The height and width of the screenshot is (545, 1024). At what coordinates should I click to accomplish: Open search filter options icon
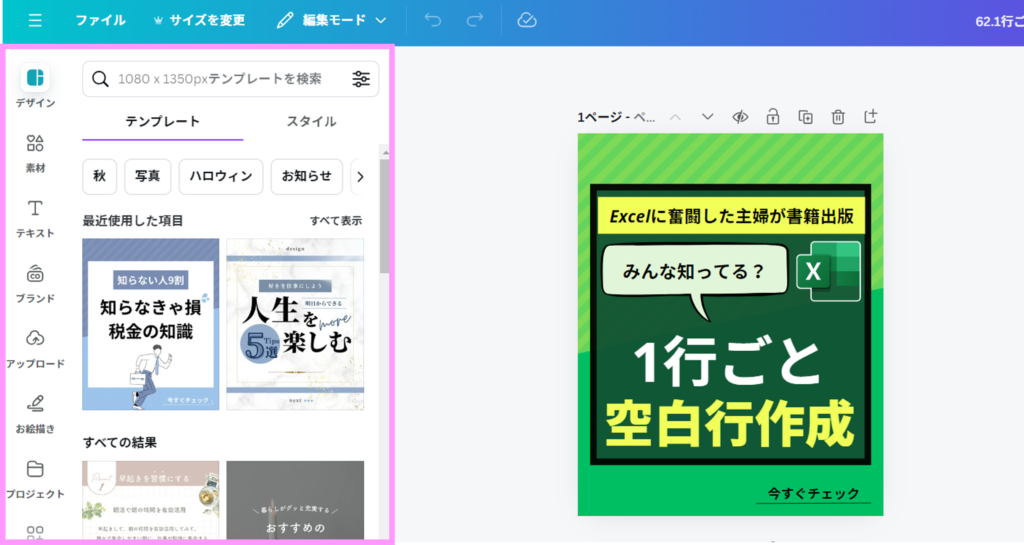[361, 79]
